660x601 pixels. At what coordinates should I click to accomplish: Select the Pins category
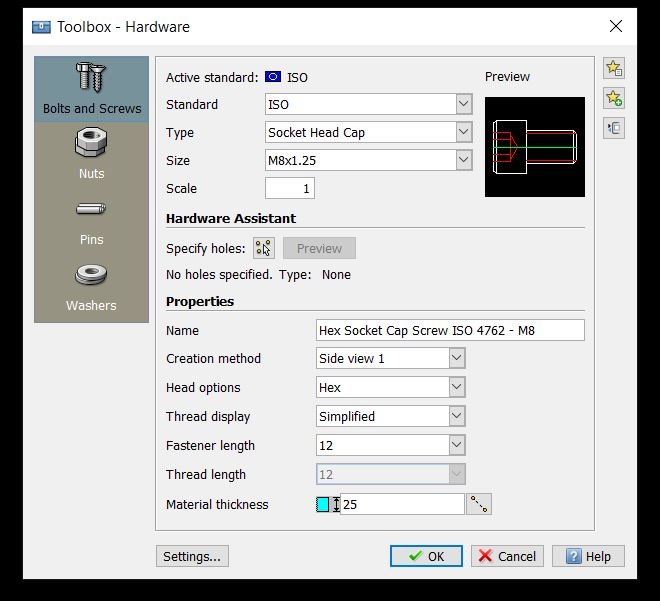point(91,221)
